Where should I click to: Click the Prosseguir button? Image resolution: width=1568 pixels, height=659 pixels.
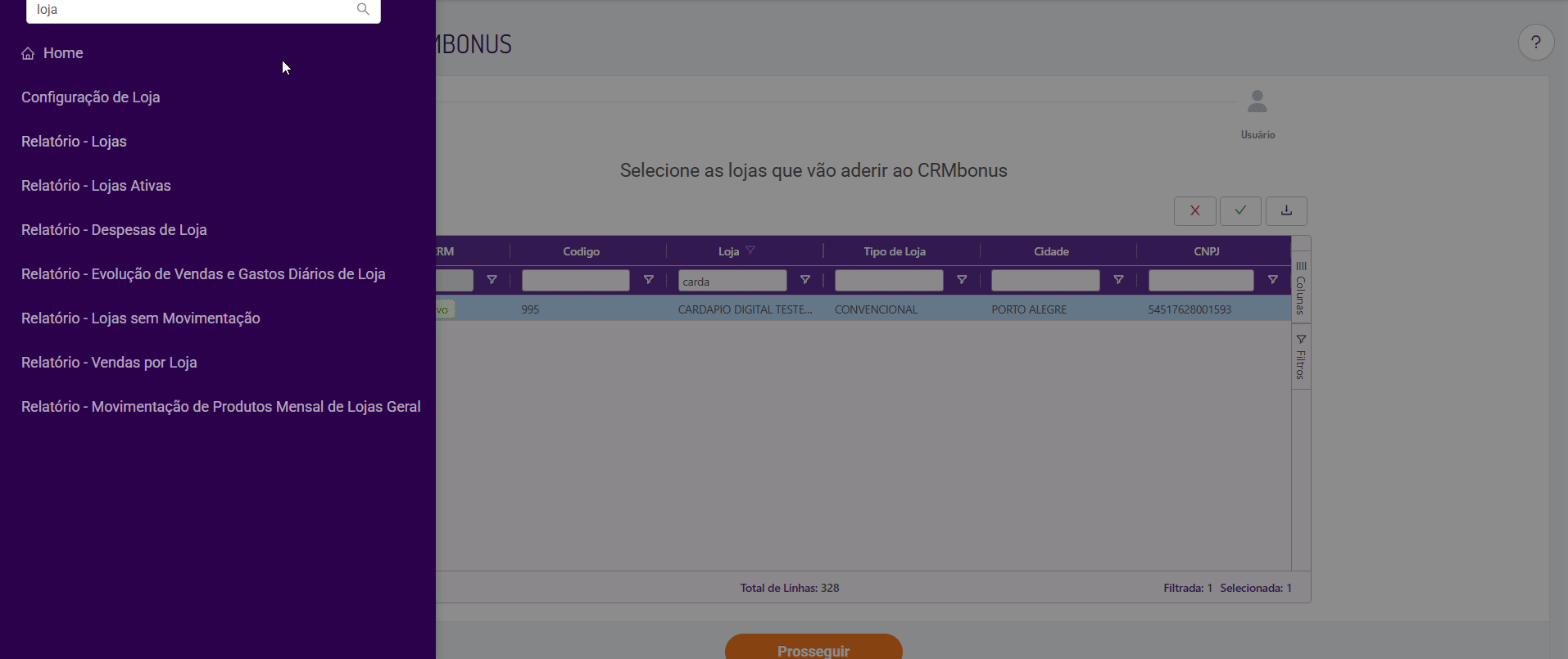point(813,647)
